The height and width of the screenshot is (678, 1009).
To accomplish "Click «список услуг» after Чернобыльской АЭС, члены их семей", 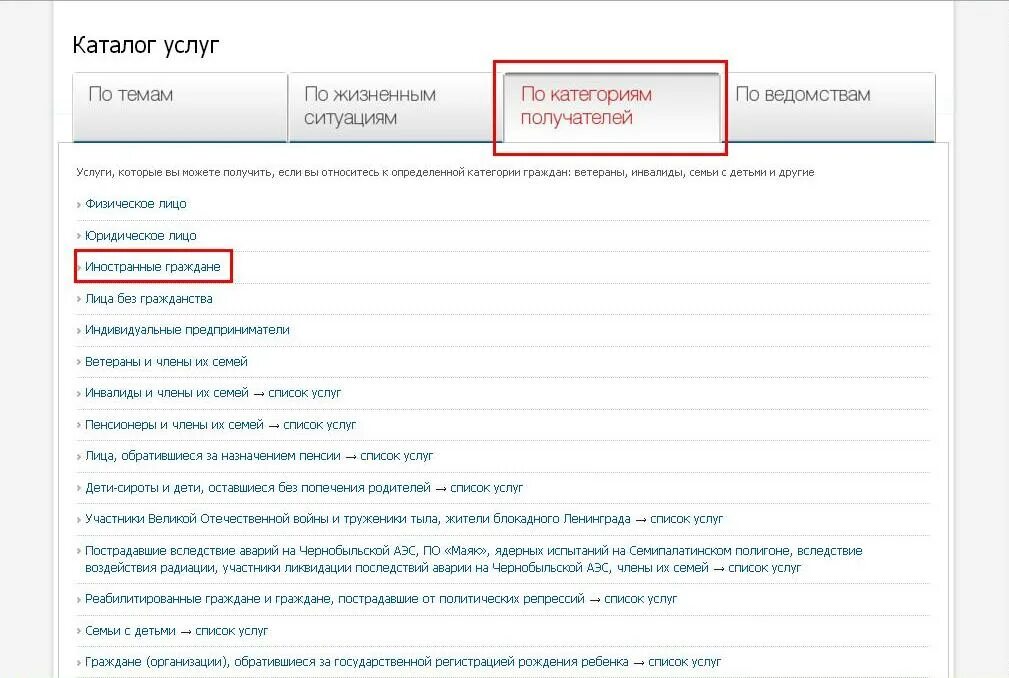I will click(x=764, y=568).
